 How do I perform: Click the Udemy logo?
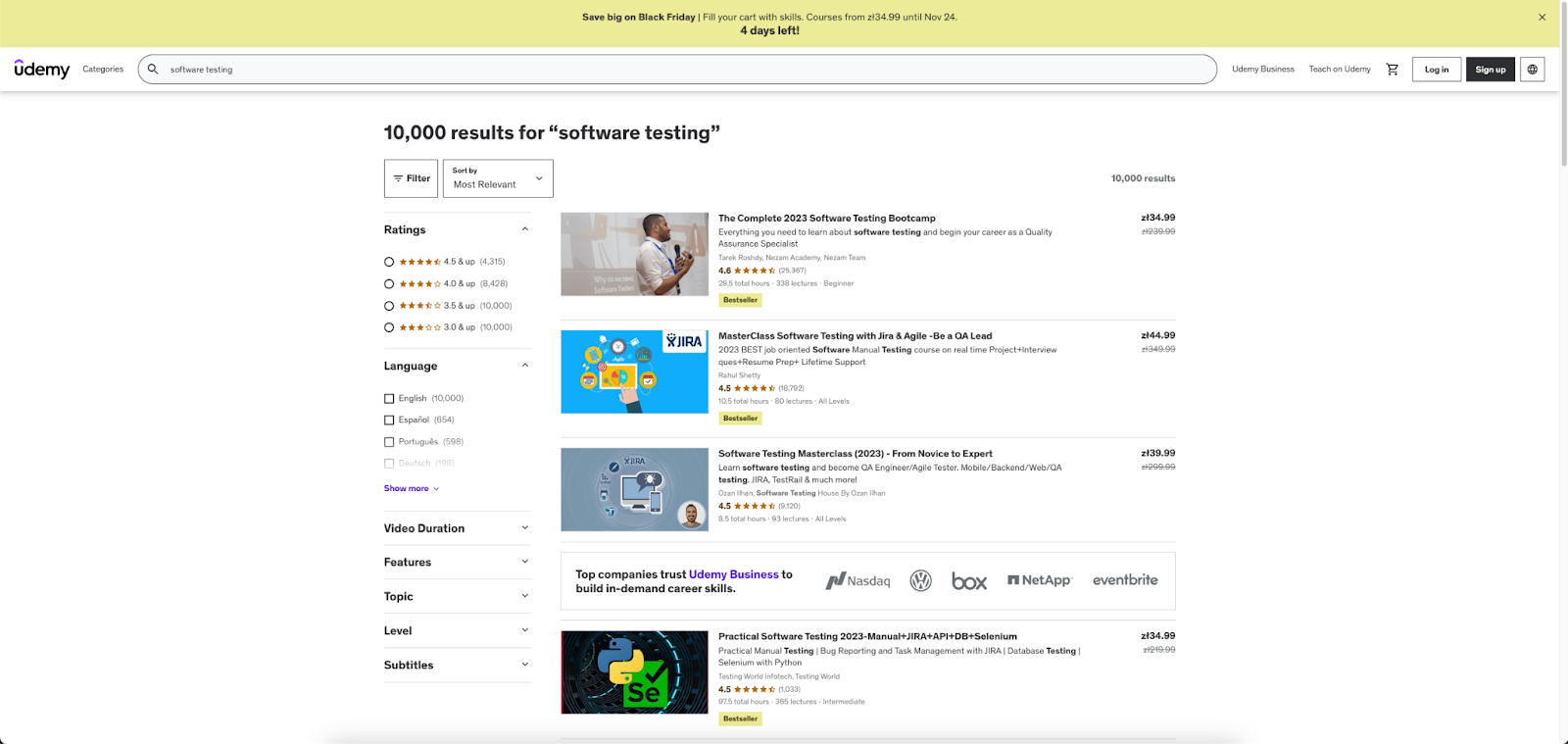tap(42, 70)
